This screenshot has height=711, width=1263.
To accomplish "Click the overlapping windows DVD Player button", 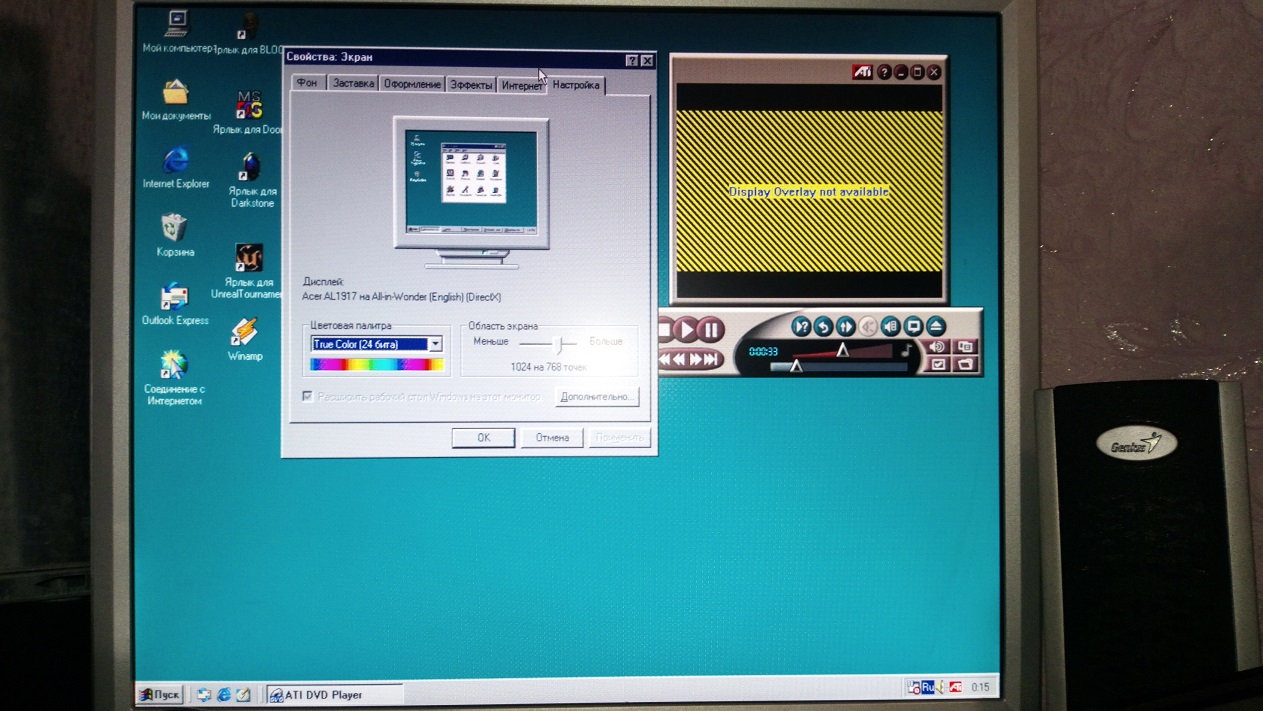I will pyautogui.click(x=965, y=346).
